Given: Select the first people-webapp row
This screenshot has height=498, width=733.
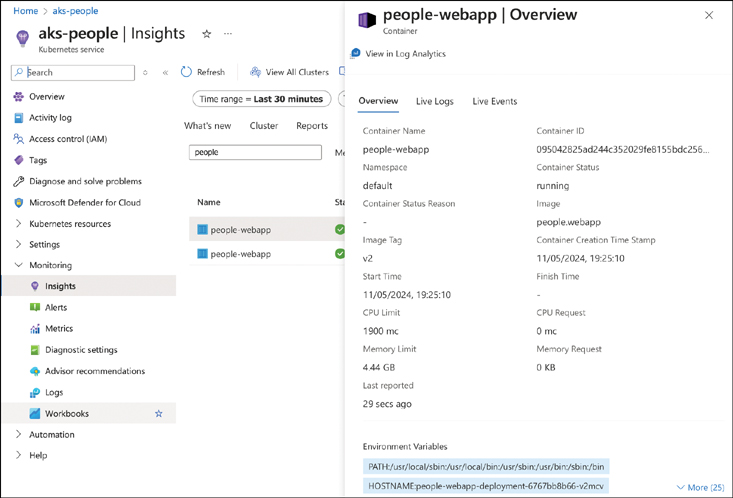Looking at the screenshot, I should tap(241, 230).
